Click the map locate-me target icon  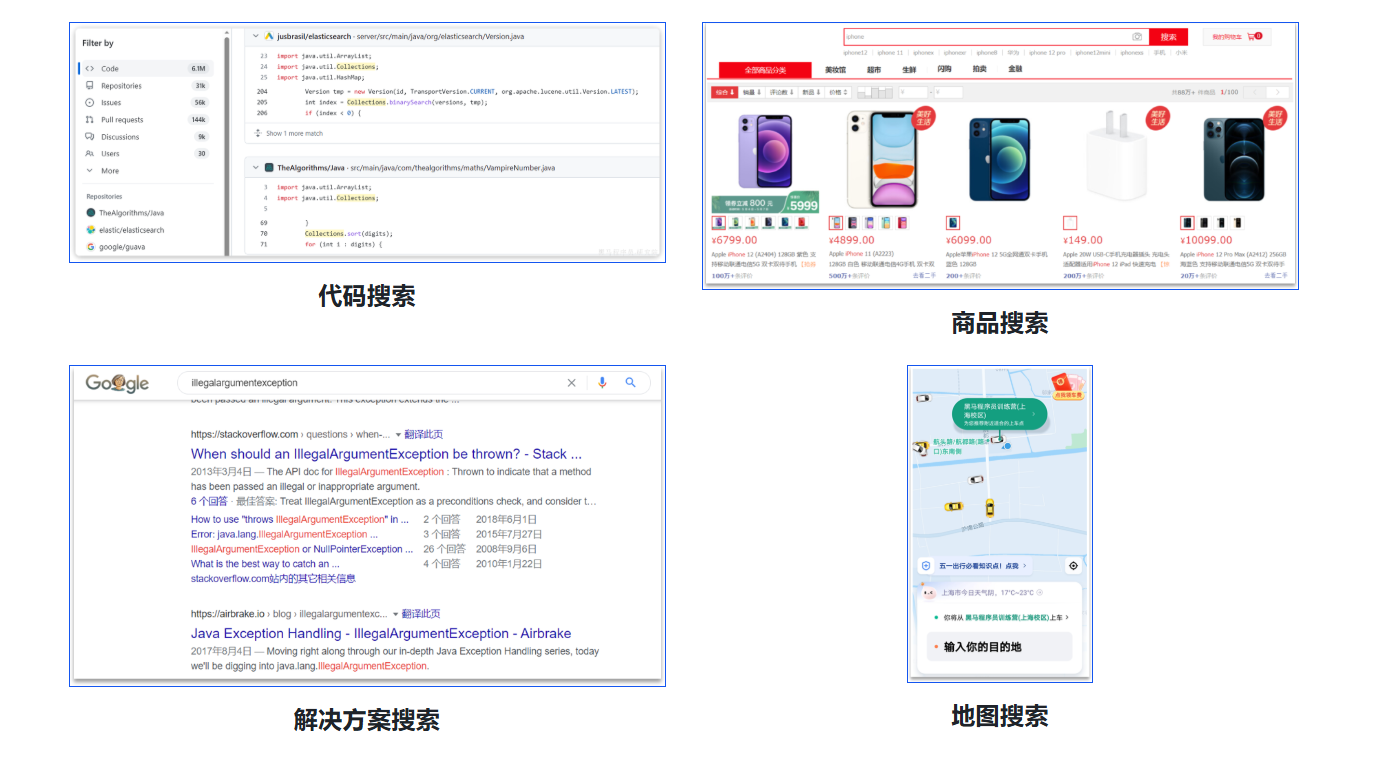tap(1073, 566)
